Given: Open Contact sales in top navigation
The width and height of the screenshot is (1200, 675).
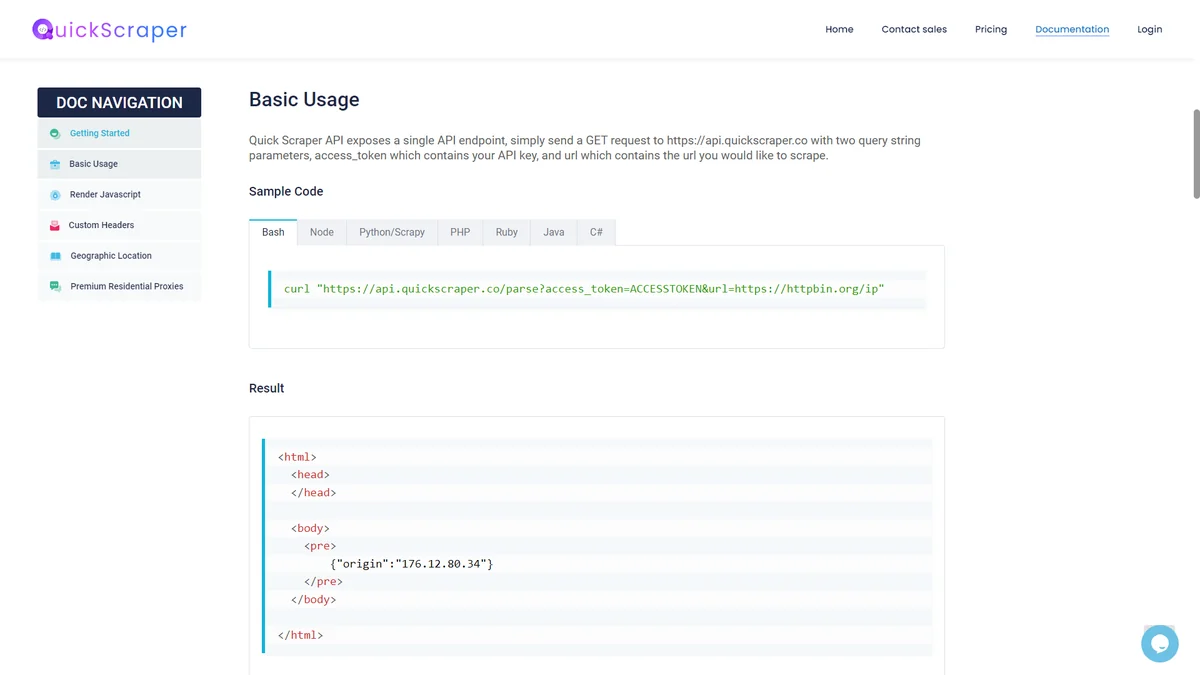Looking at the screenshot, I should 914,29.
